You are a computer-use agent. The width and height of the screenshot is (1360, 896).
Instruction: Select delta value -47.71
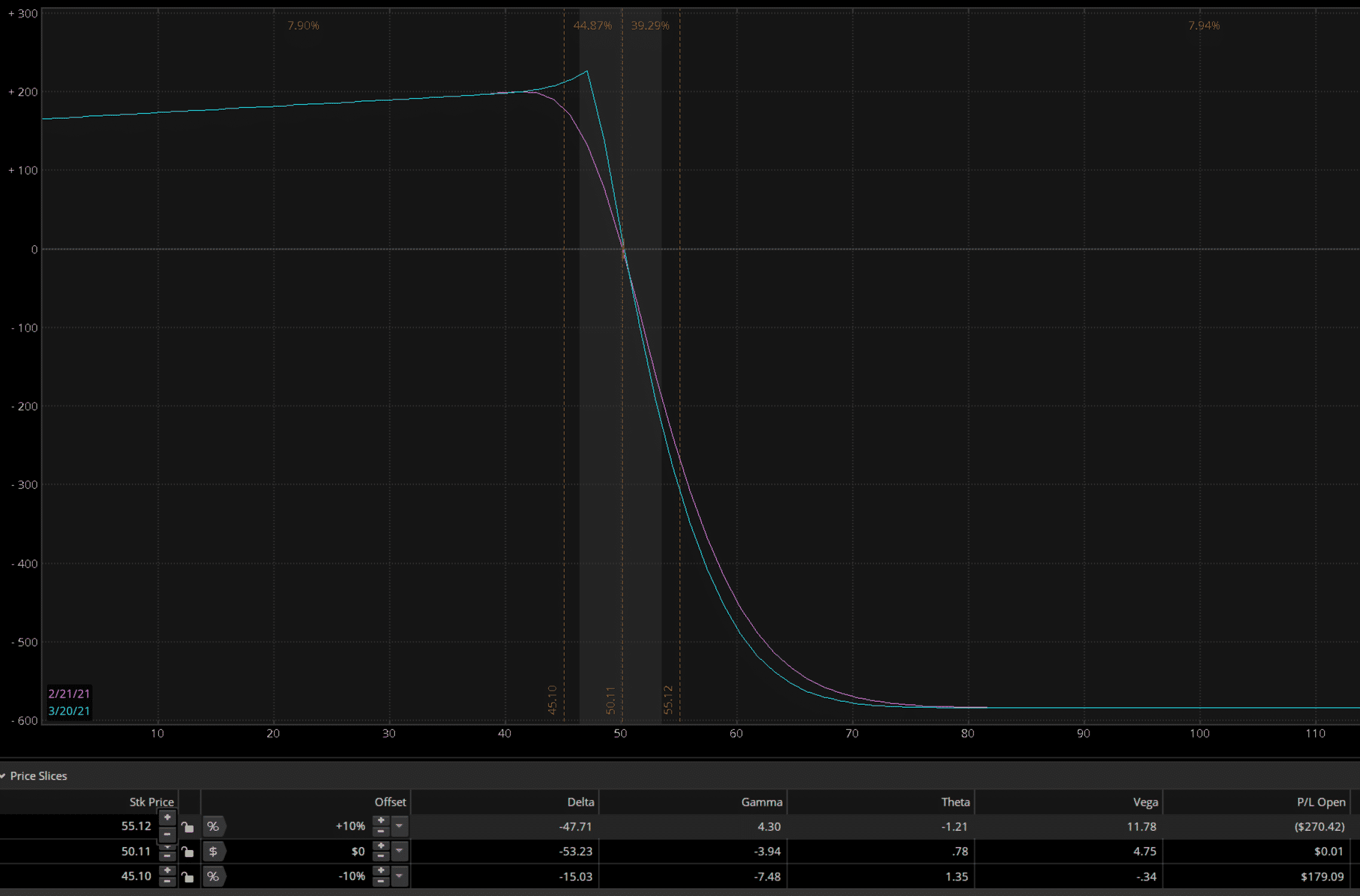pos(575,827)
